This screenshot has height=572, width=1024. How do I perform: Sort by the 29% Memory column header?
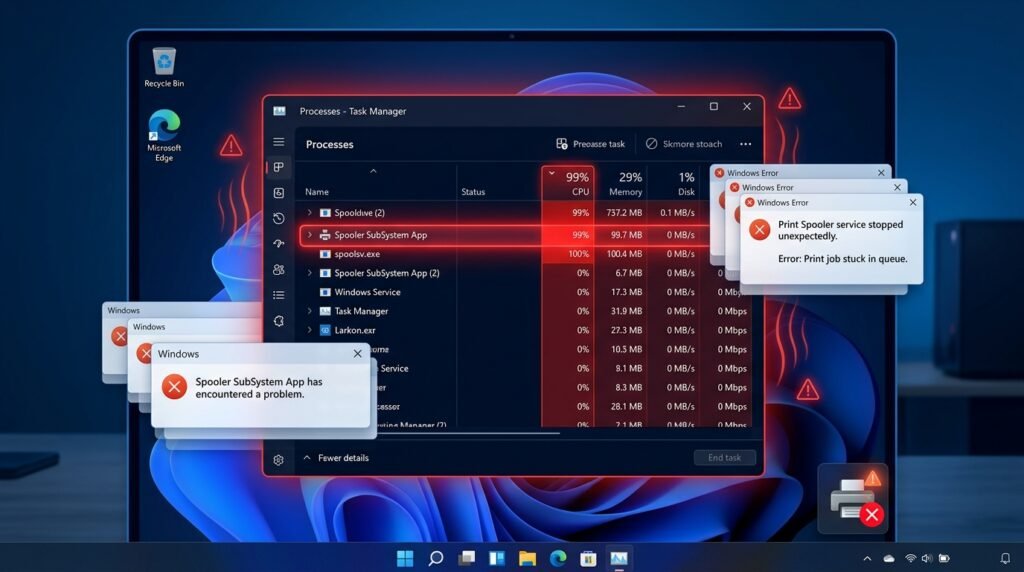(x=625, y=183)
